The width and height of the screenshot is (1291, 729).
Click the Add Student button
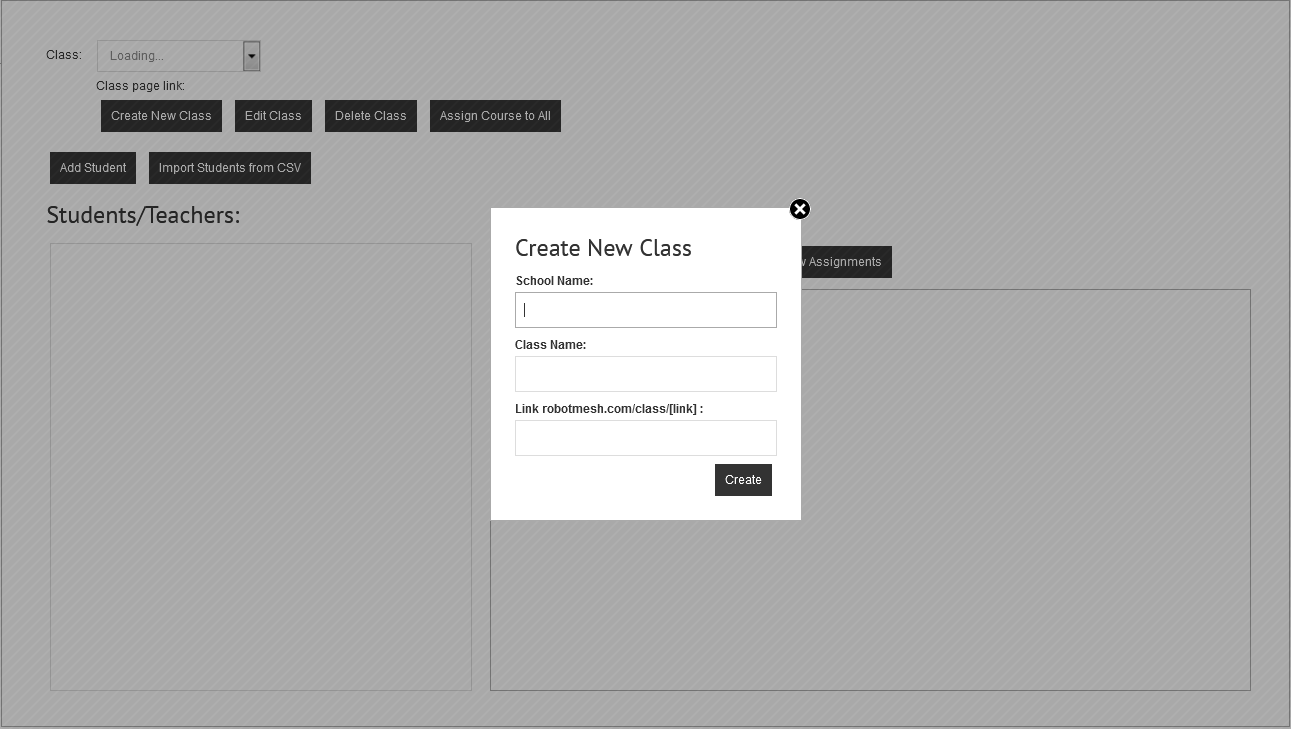[93, 168]
